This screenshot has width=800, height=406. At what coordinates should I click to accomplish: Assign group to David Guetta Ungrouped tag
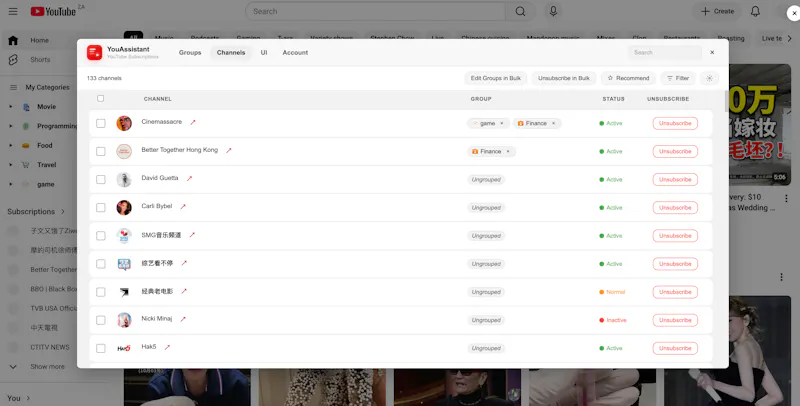486,180
